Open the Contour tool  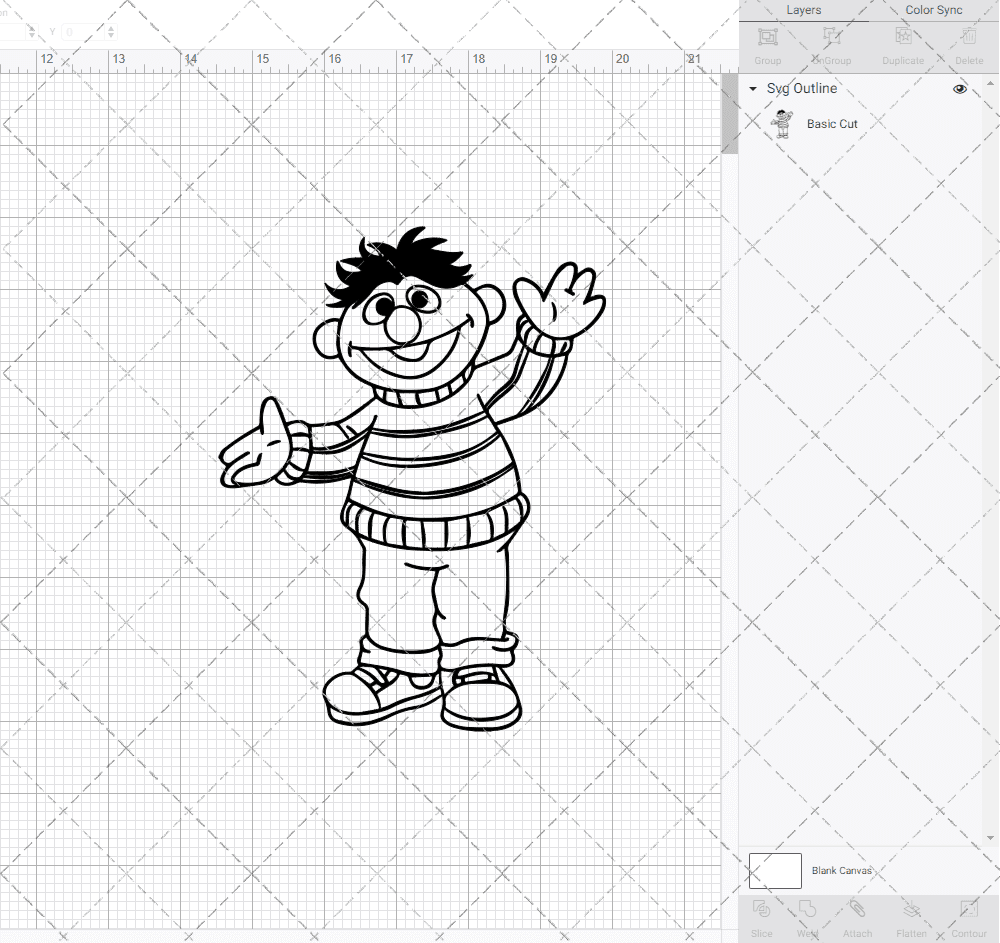click(x=968, y=911)
